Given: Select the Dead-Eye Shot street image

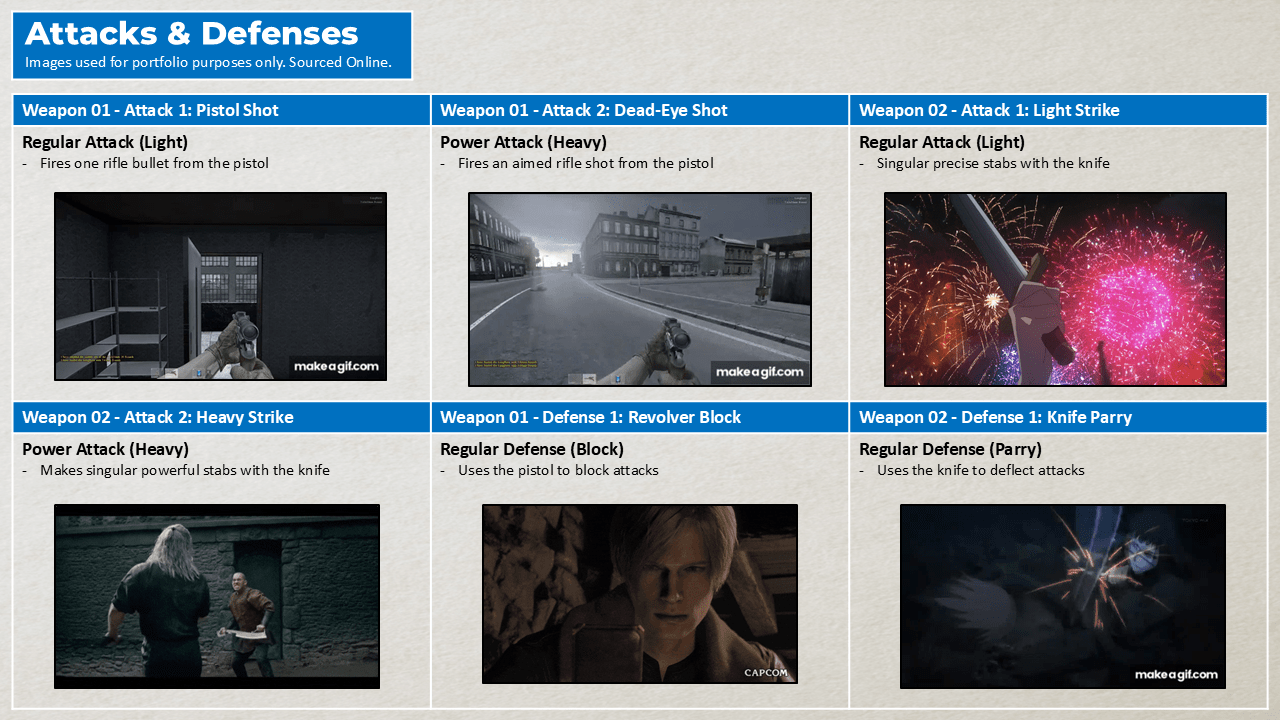Looking at the screenshot, I should pos(639,289).
